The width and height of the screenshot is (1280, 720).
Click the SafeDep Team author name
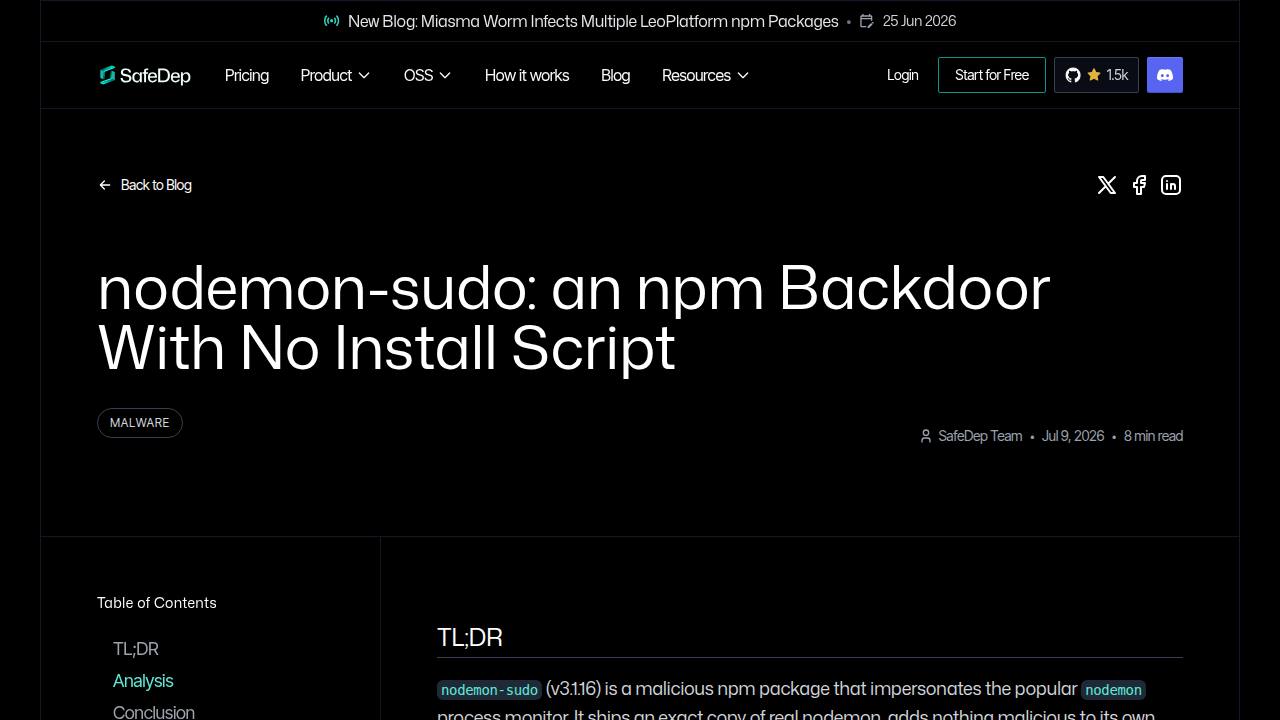(980, 436)
